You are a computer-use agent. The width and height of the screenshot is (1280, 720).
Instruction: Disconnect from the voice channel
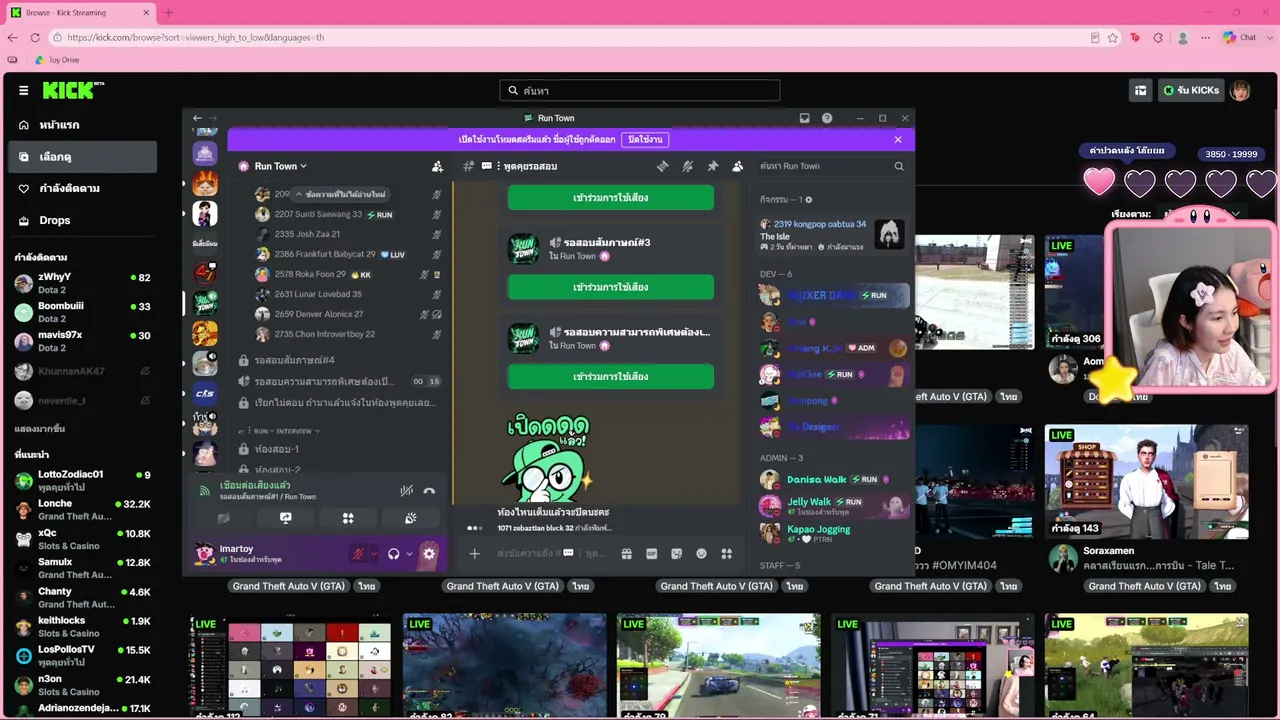(x=429, y=491)
